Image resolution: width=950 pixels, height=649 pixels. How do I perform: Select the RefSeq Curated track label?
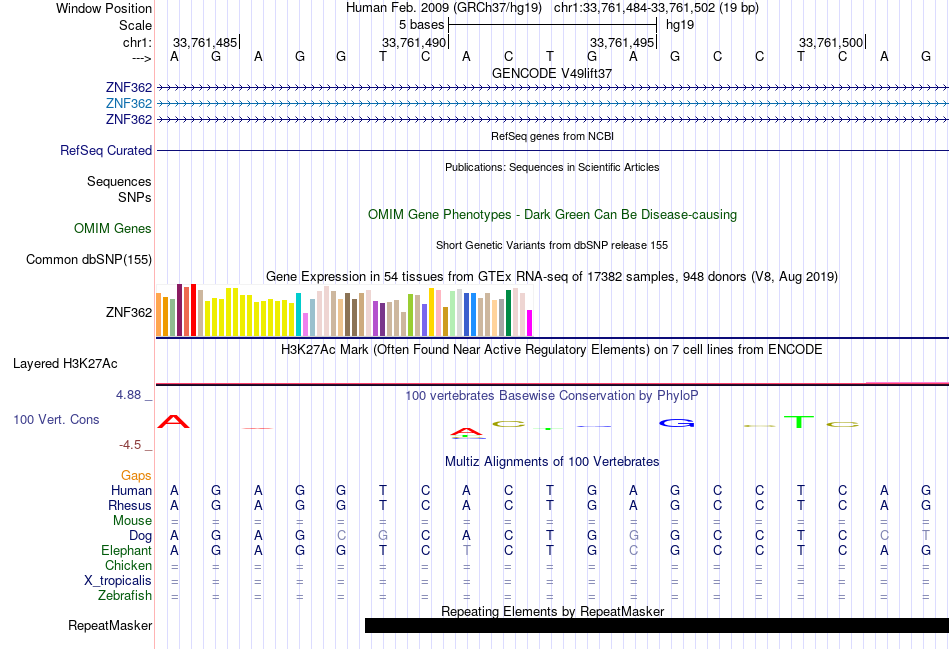(x=105, y=150)
